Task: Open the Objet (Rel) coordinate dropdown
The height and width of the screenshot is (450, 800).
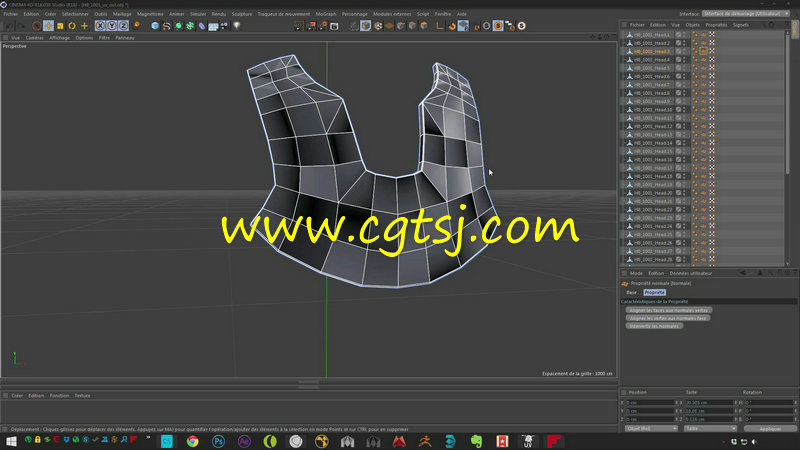Action: coord(651,429)
